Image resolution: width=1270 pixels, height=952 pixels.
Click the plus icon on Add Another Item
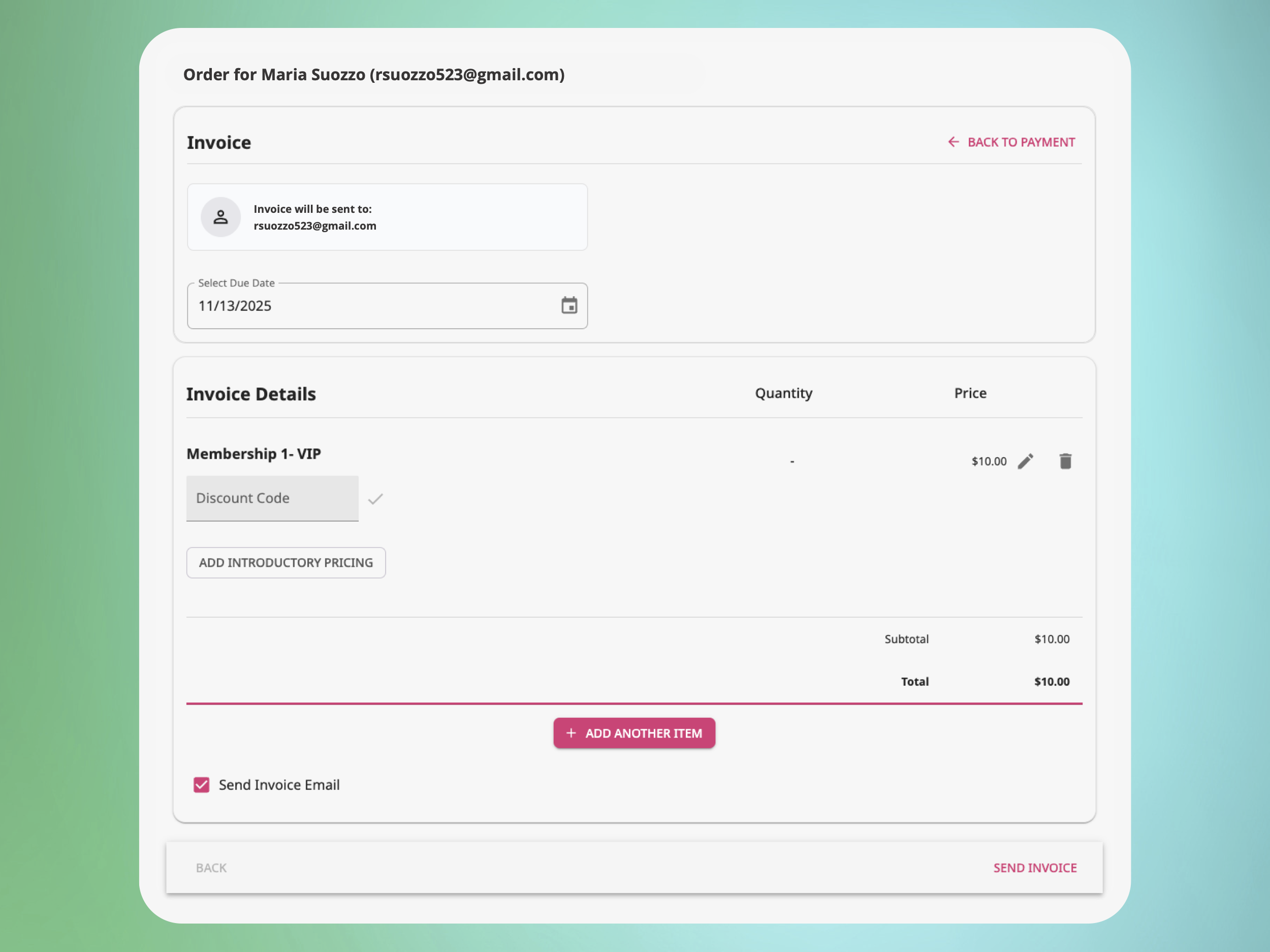570,733
